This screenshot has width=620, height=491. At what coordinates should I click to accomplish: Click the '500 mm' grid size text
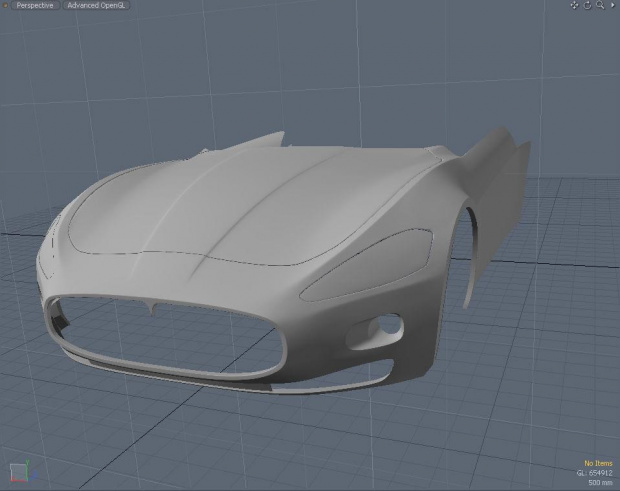click(600, 482)
